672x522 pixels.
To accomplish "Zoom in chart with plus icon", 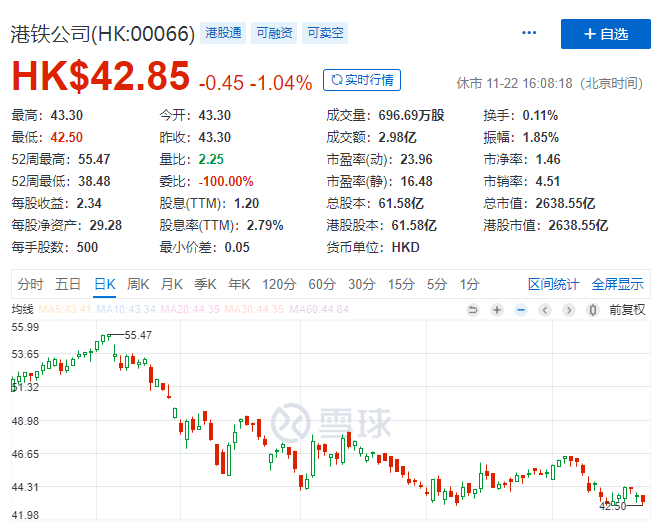I will pos(497,310).
